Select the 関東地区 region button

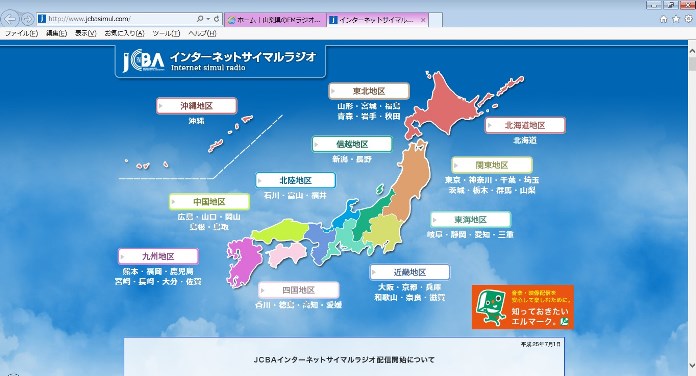pos(492,165)
